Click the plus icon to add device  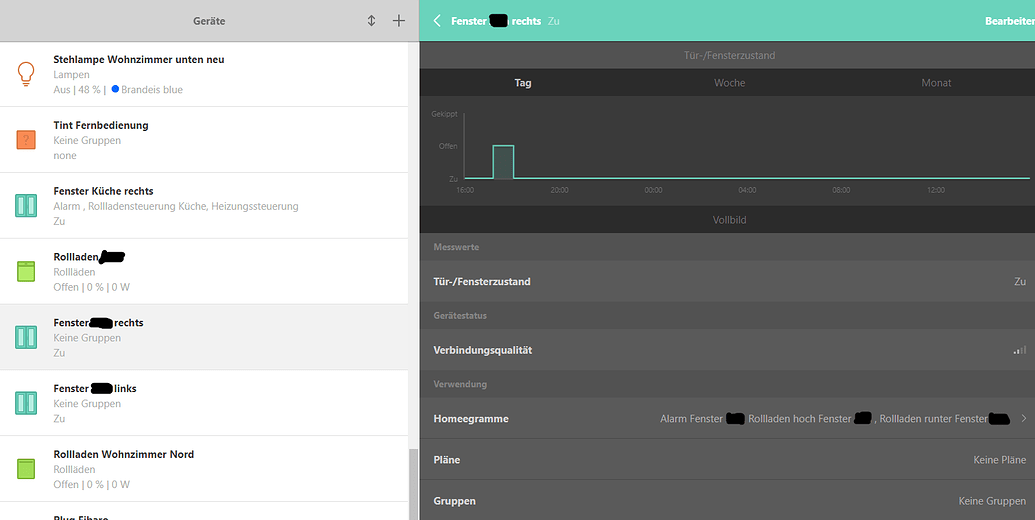(398, 21)
